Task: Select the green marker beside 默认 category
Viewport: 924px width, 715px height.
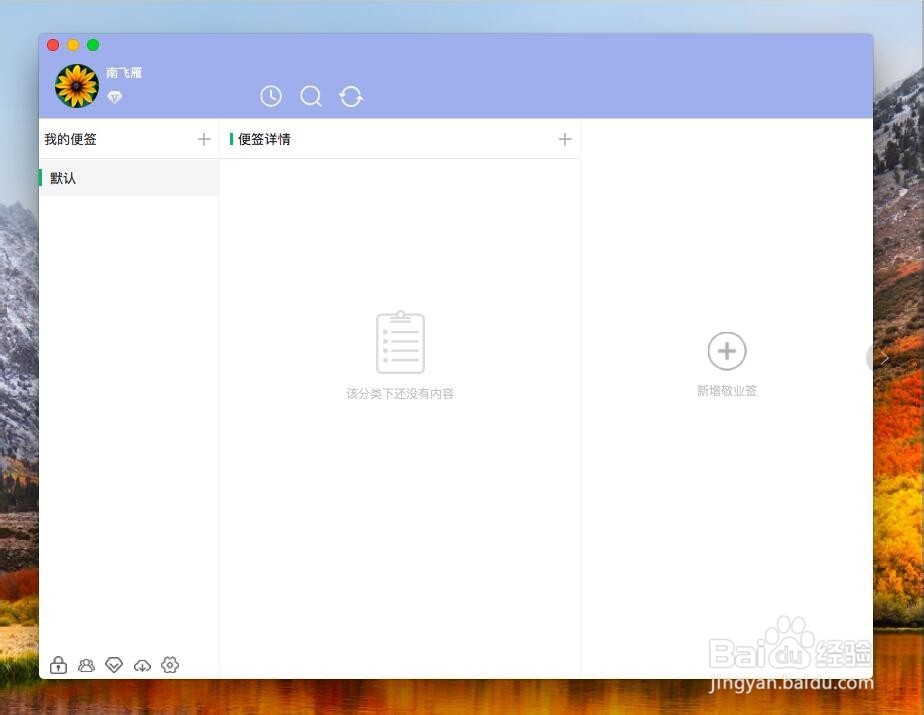Action: 41,177
